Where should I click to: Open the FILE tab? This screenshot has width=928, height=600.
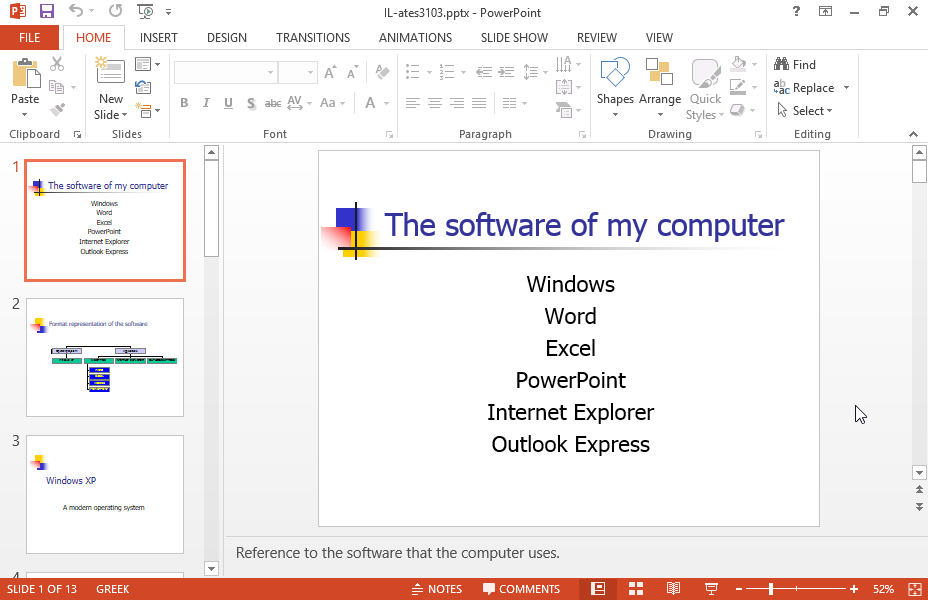[30, 38]
